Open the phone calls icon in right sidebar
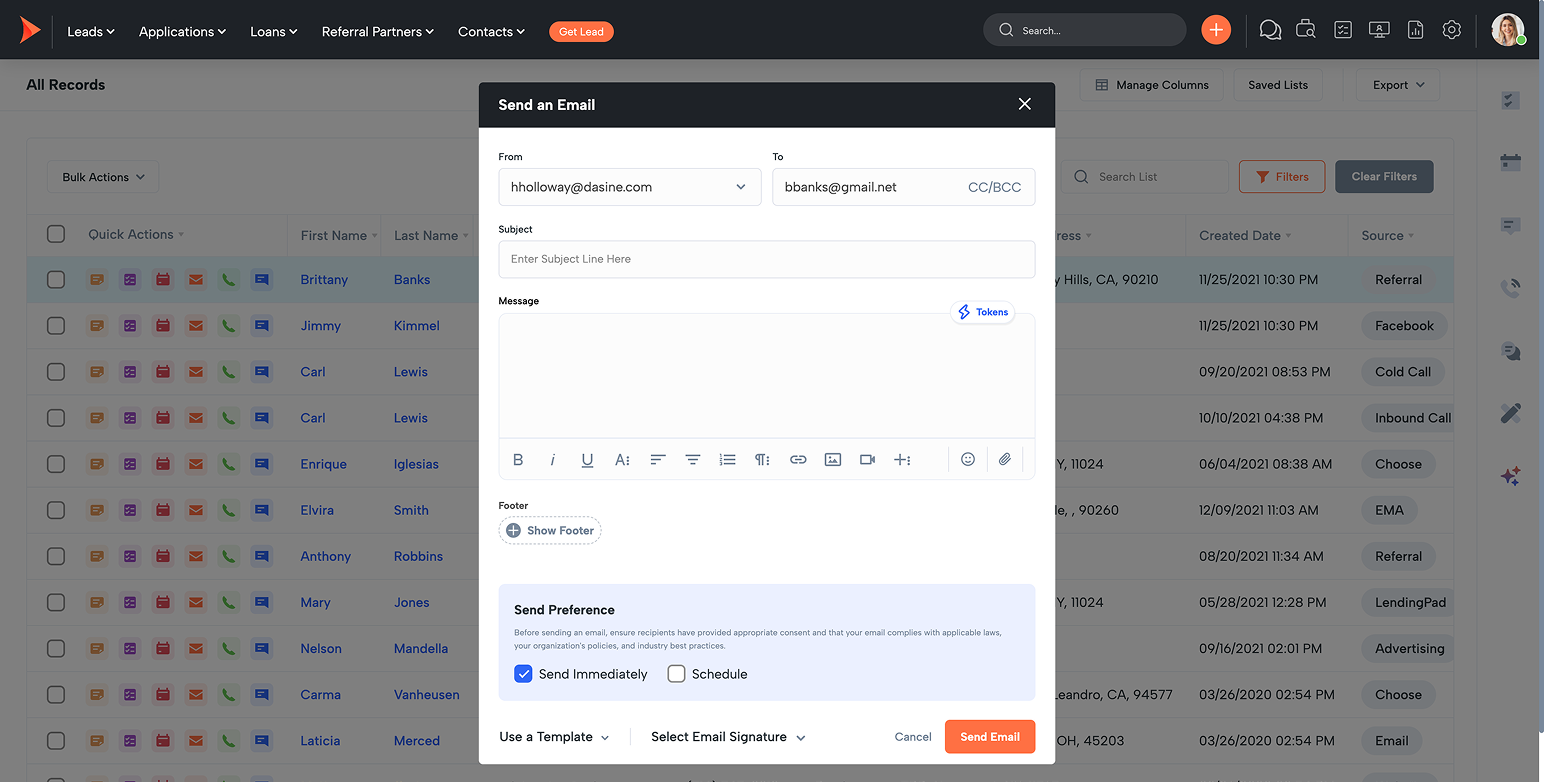This screenshot has height=782, width=1544. tap(1511, 288)
